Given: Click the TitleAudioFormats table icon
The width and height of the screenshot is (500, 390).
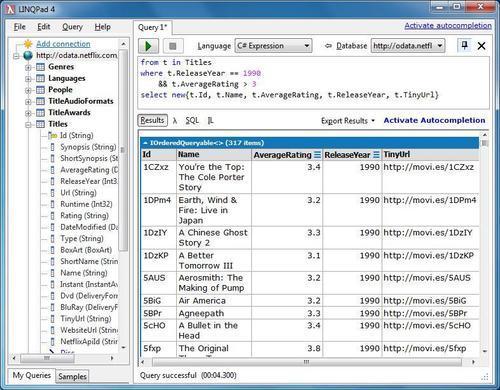Looking at the screenshot, I should [40, 101].
